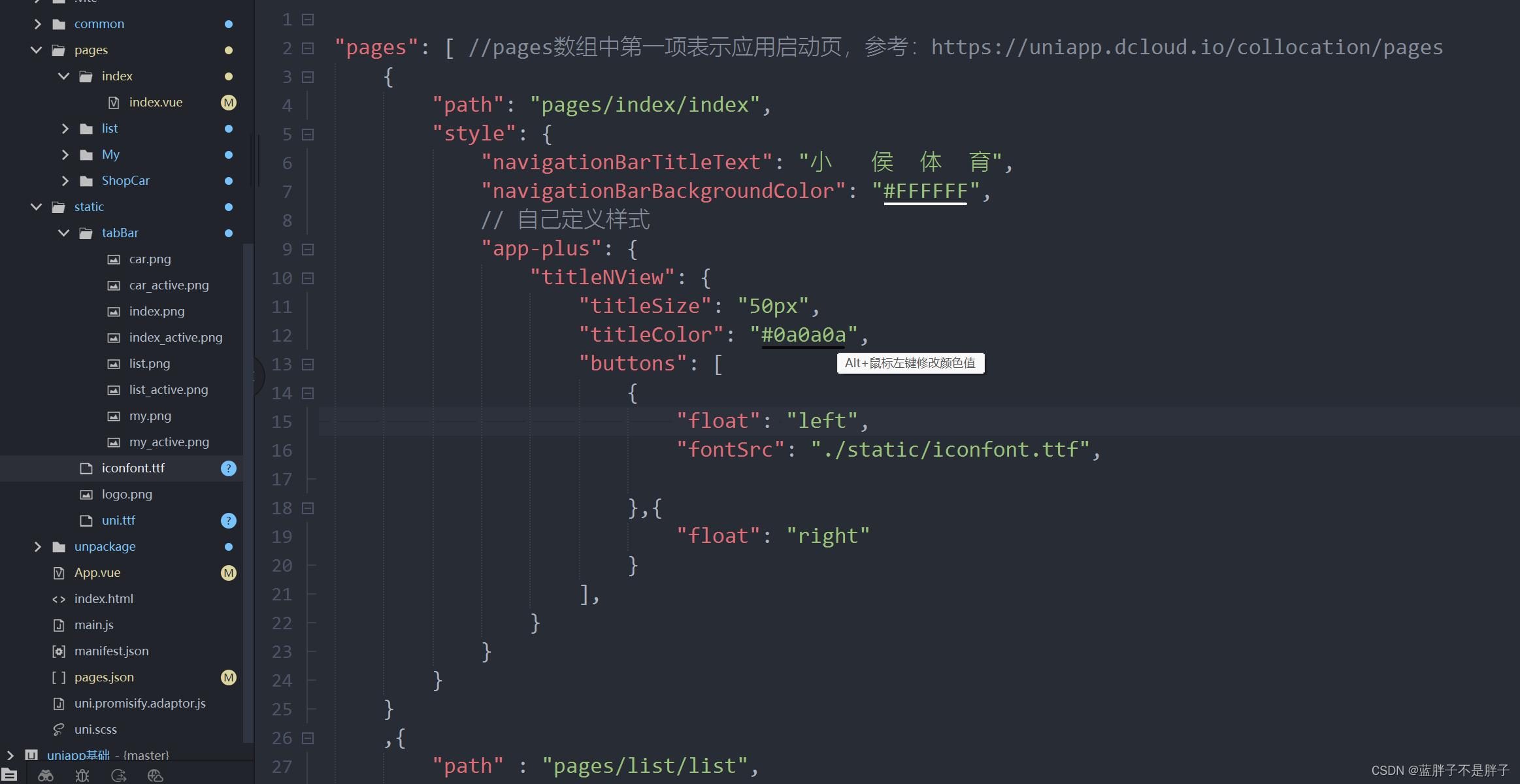Click the question badge on iconfont.ttf
1520x784 pixels.
point(229,468)
